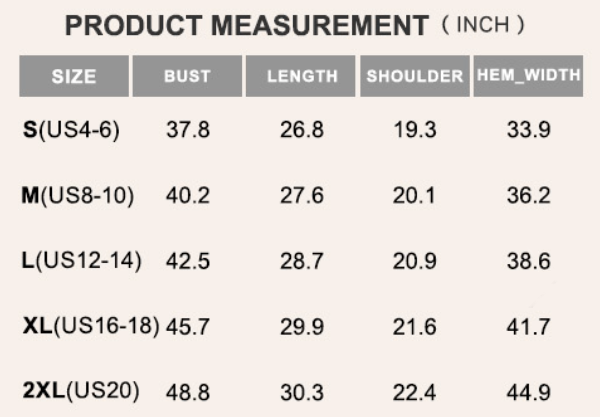Click the SIZE column header
The height and width of the screenshot is (417, 600).
coord(74,76)
